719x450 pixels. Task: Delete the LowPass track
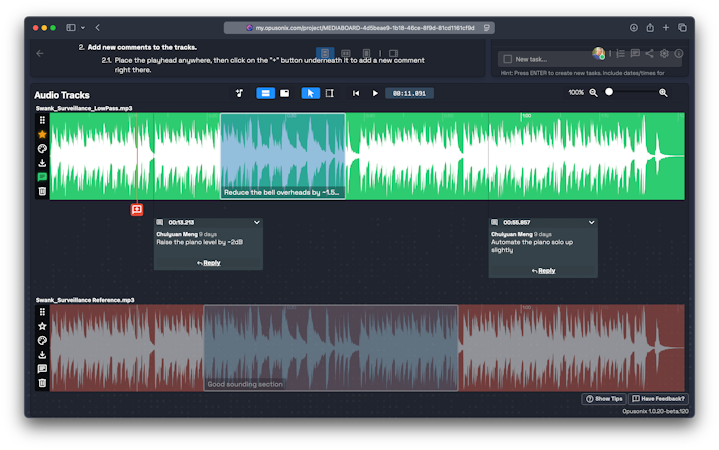[42, 191]
